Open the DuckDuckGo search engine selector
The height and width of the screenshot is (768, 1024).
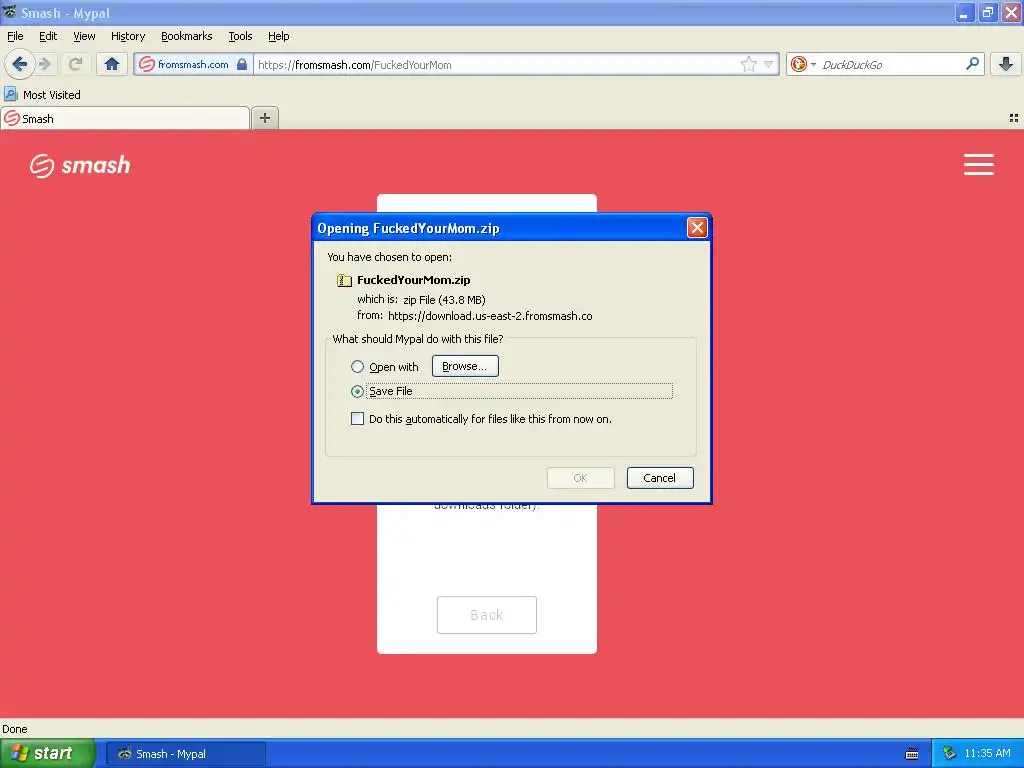coord(803,64)
